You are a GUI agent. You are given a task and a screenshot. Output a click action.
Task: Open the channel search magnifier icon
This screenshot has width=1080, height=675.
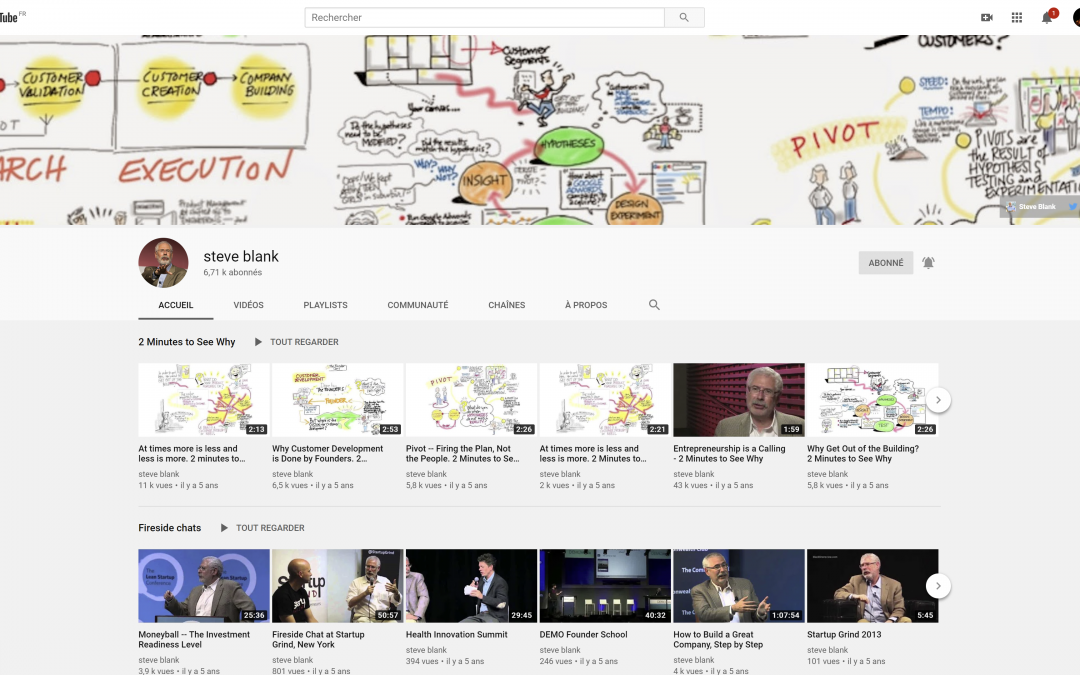654,304
